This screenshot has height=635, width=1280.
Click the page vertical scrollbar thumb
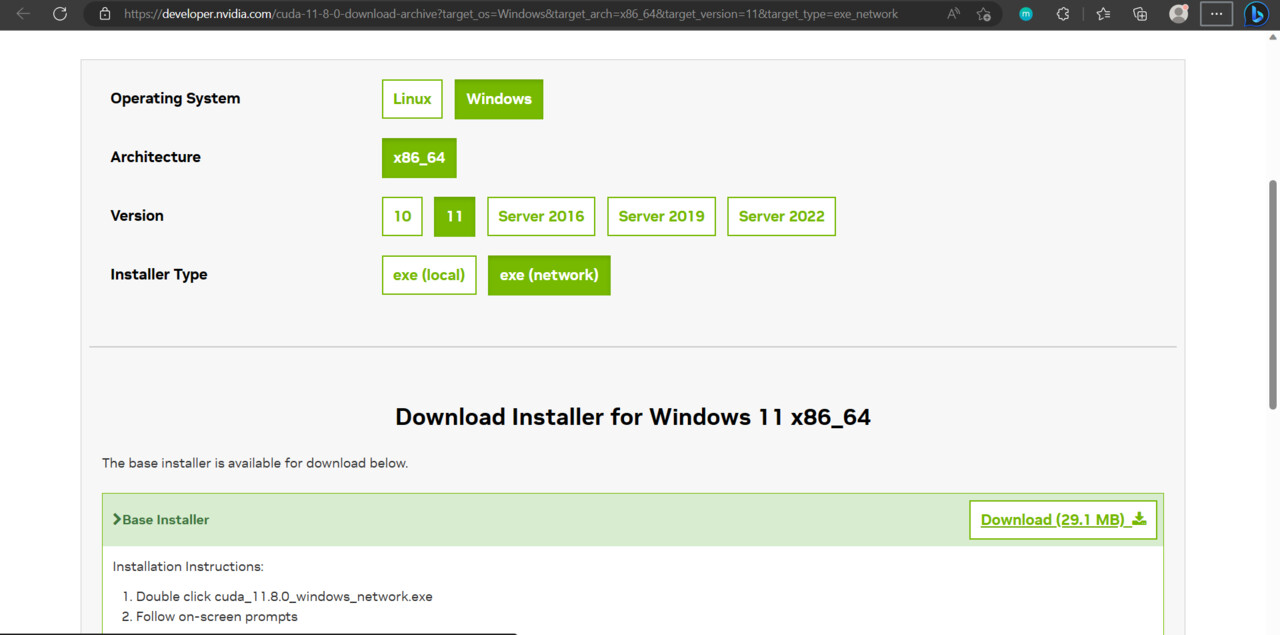tap(1273, 294)
